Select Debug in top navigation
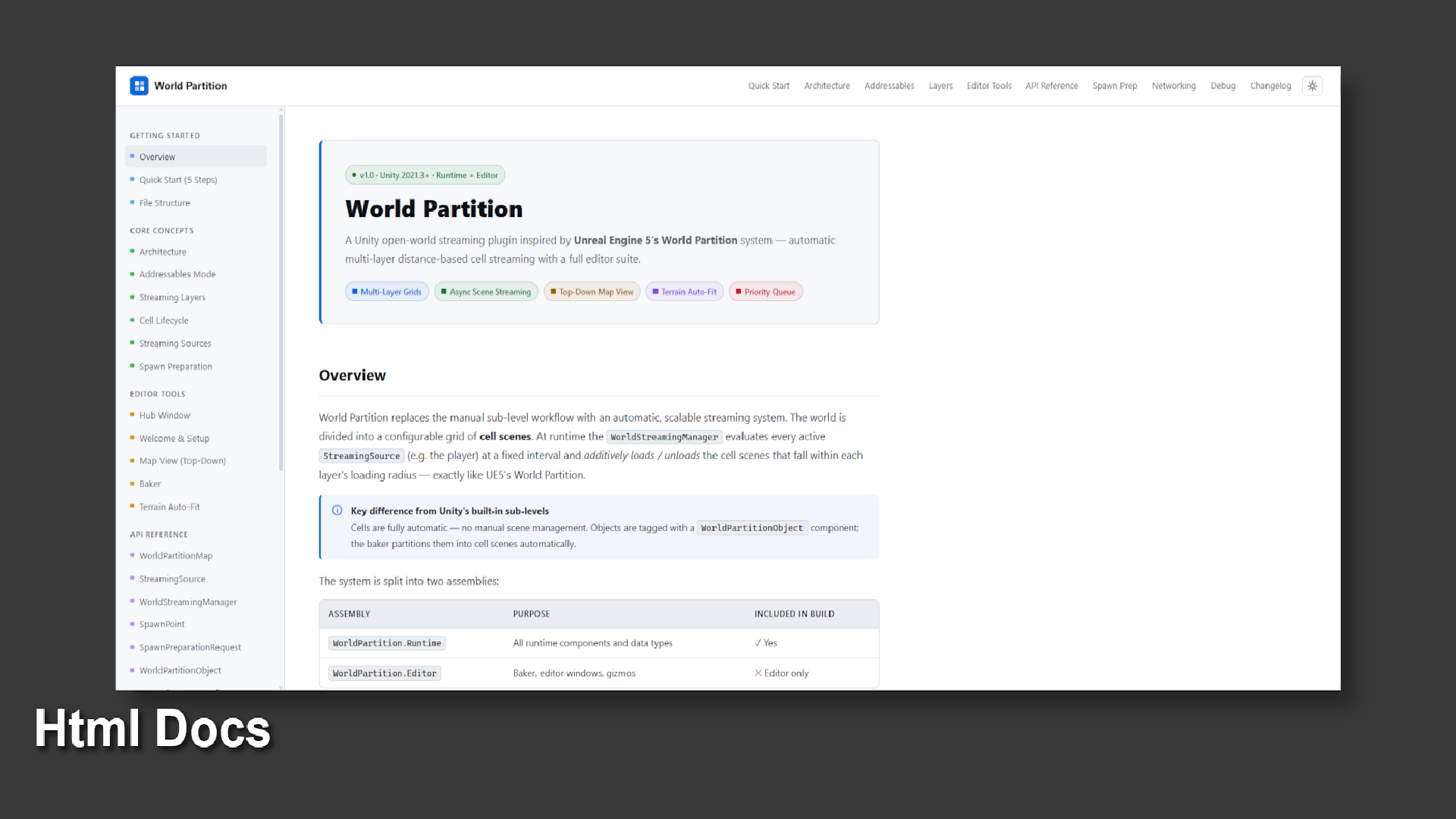The width and height of the screenshot is (1456, 819). click(1222, 86)
